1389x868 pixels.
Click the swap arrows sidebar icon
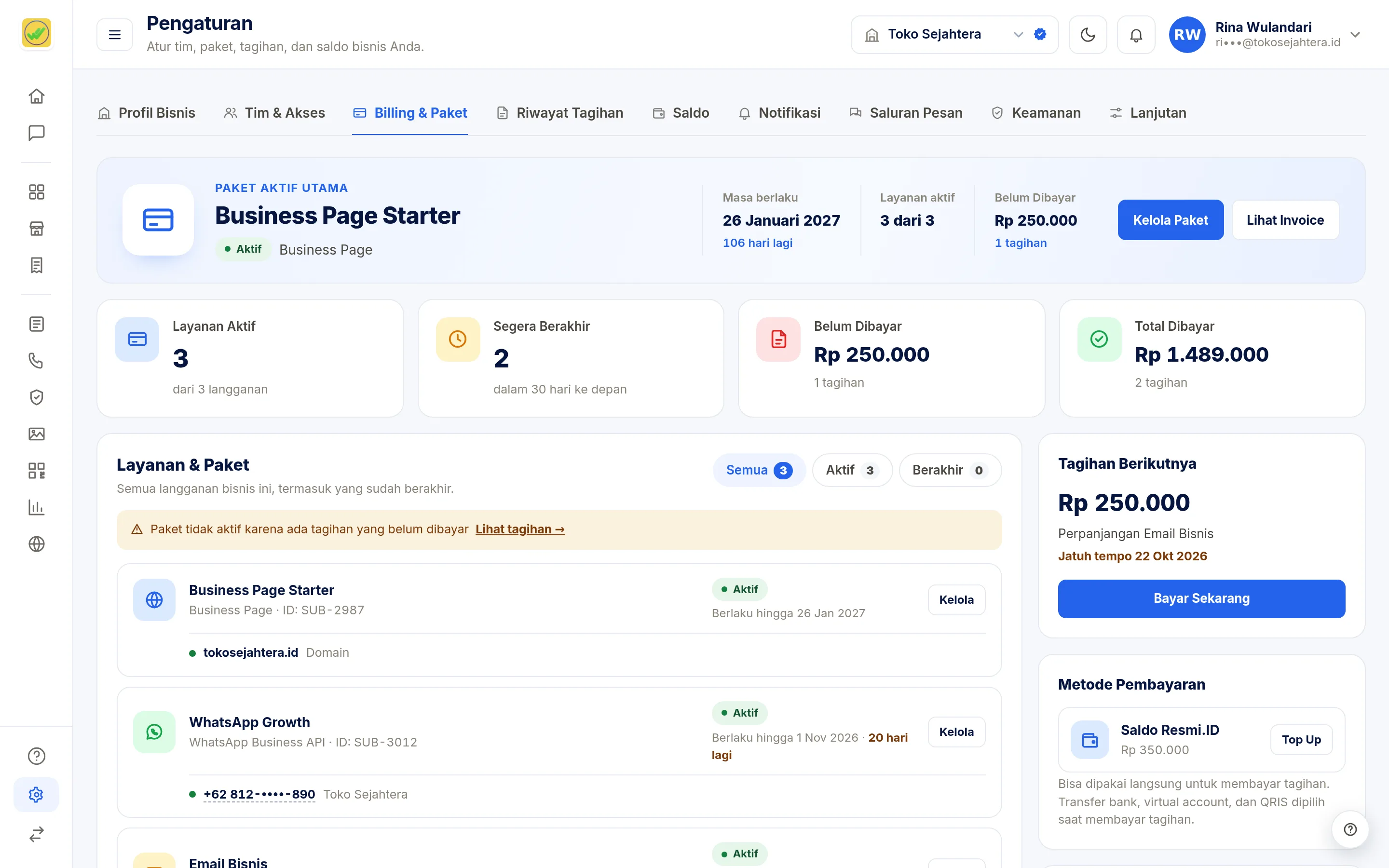pos(36,834)
